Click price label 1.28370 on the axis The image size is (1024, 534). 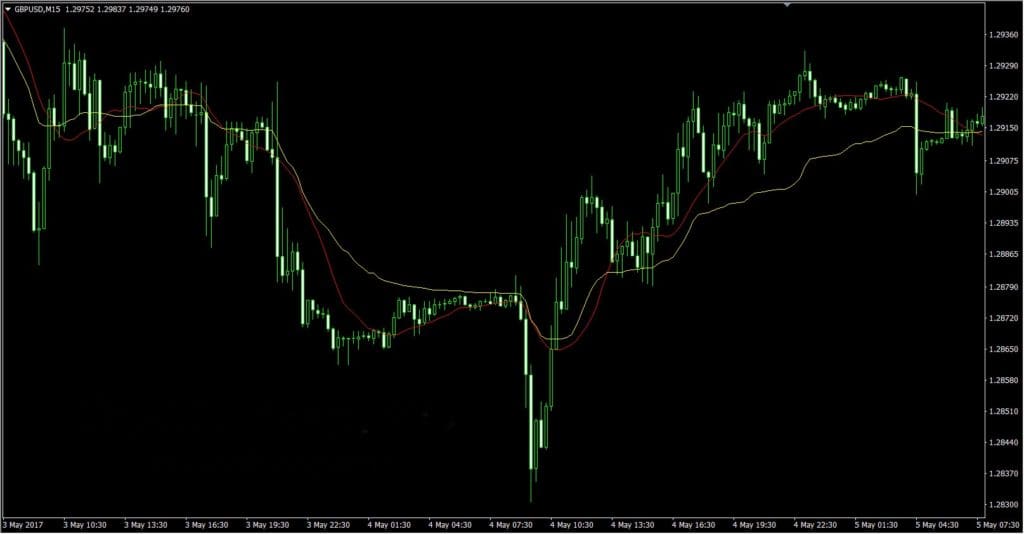pyautogui.click(x=1004, y=473)
